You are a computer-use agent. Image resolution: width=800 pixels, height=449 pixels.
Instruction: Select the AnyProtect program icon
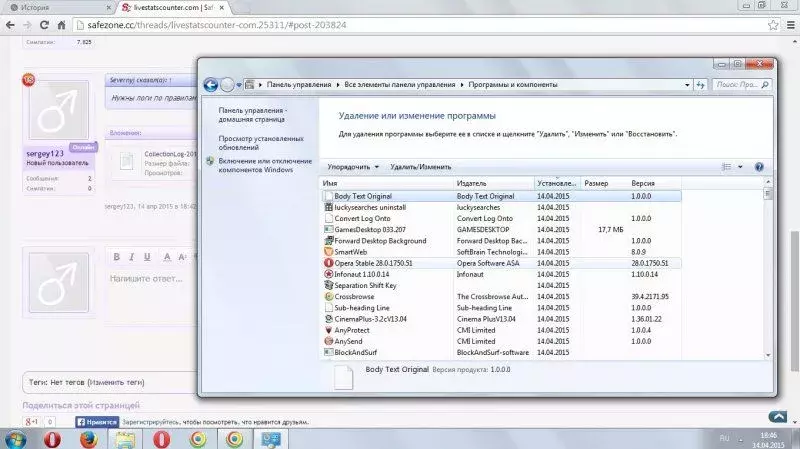click(329, 330)
